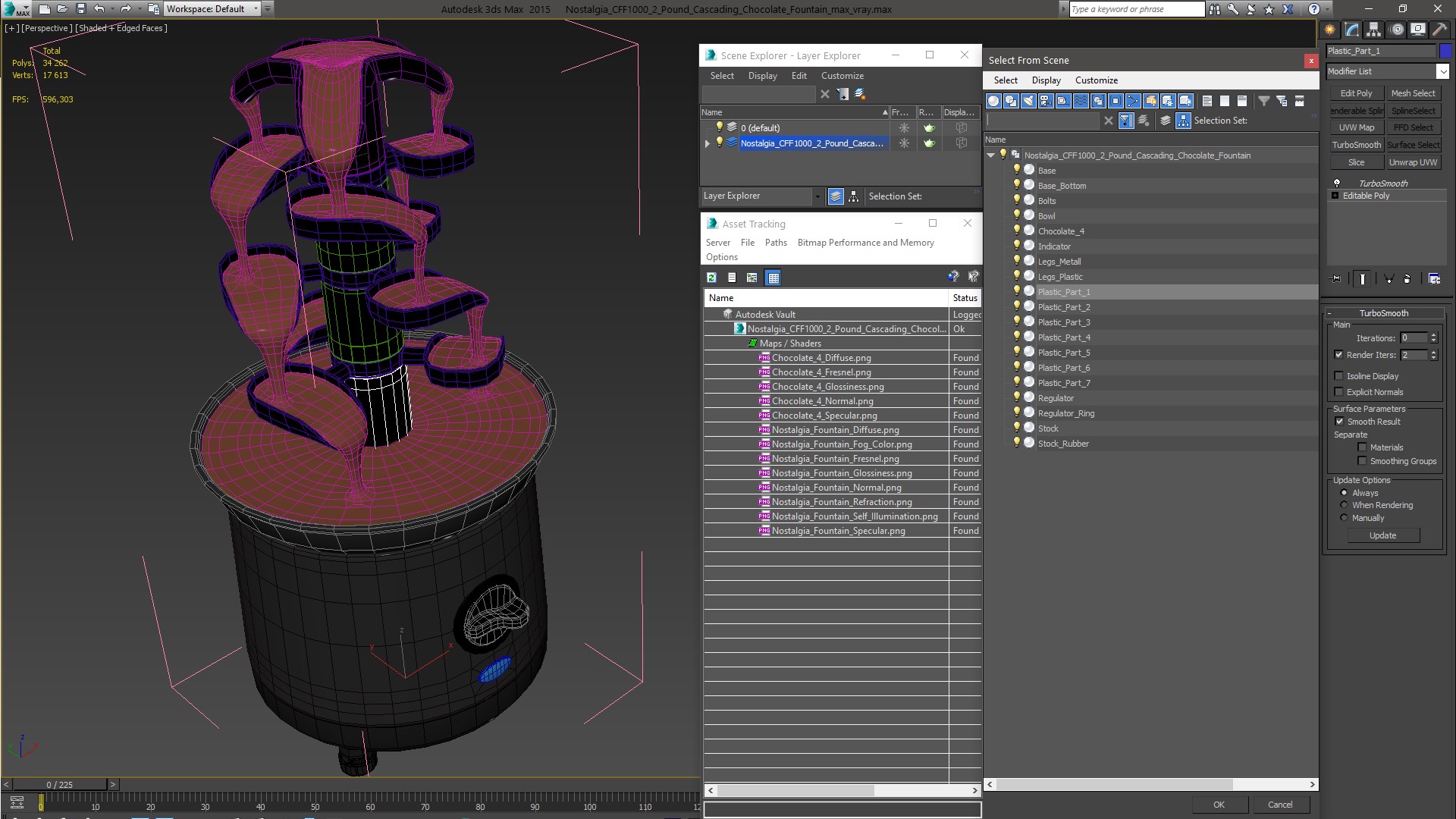Increment the Iterations spinner

coord(1433,335)
